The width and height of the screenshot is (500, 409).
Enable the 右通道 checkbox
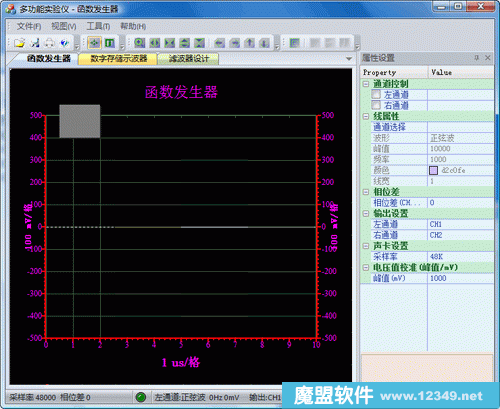tap(376, 105)
